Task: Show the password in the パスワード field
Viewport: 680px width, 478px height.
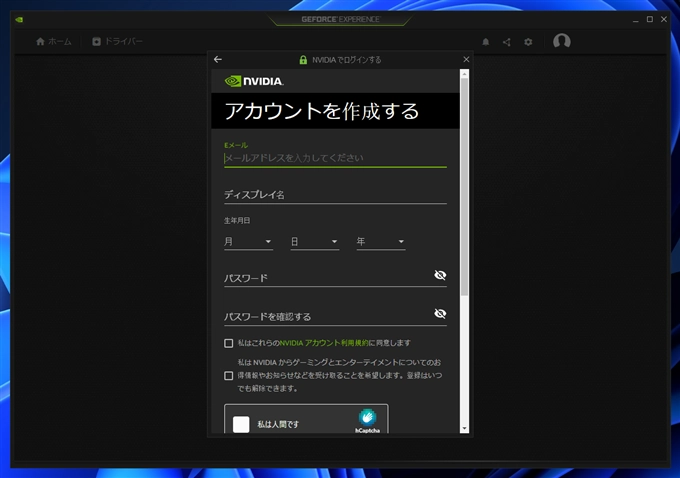Action: [x=440, y=275]
